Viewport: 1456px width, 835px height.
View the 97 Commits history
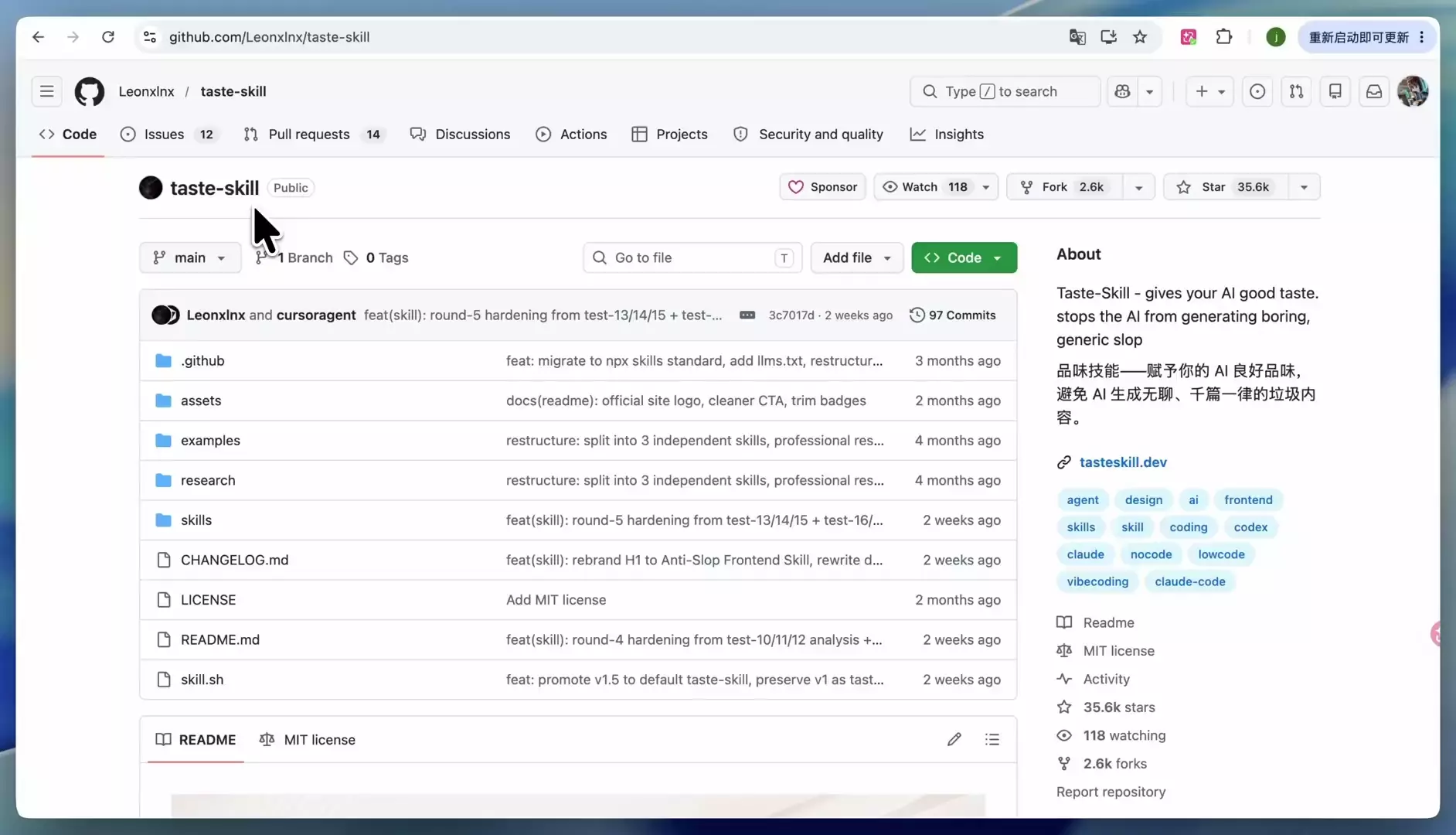[x=953, y=315]
